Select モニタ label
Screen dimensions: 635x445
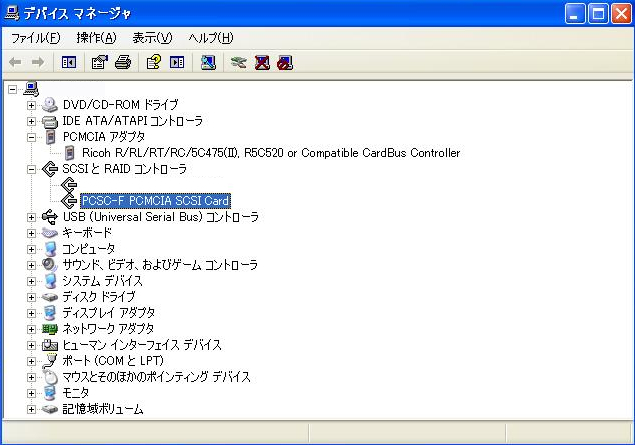[76, 393]
